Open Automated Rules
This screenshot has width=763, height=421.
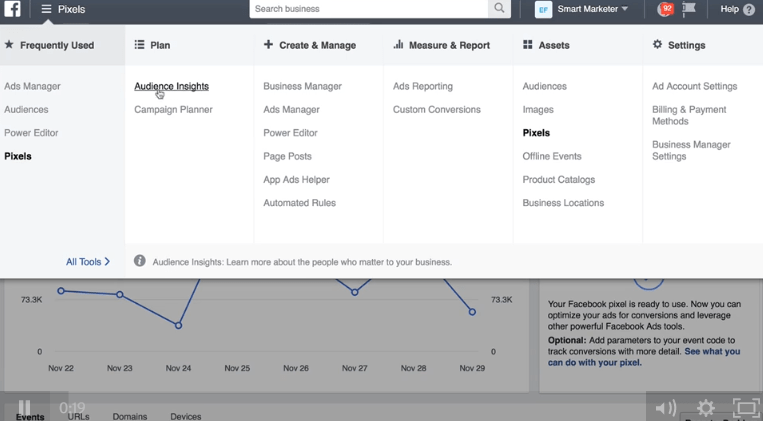click(x=300, y=203)
